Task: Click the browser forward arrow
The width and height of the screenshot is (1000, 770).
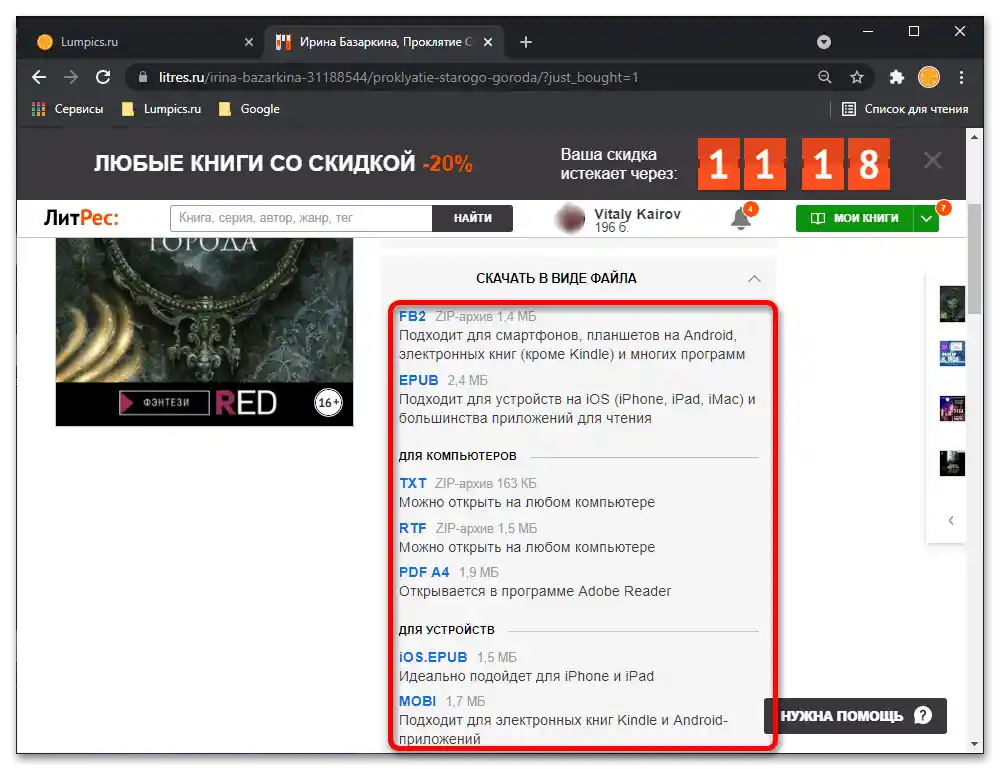Action: (x=71, y=77)
